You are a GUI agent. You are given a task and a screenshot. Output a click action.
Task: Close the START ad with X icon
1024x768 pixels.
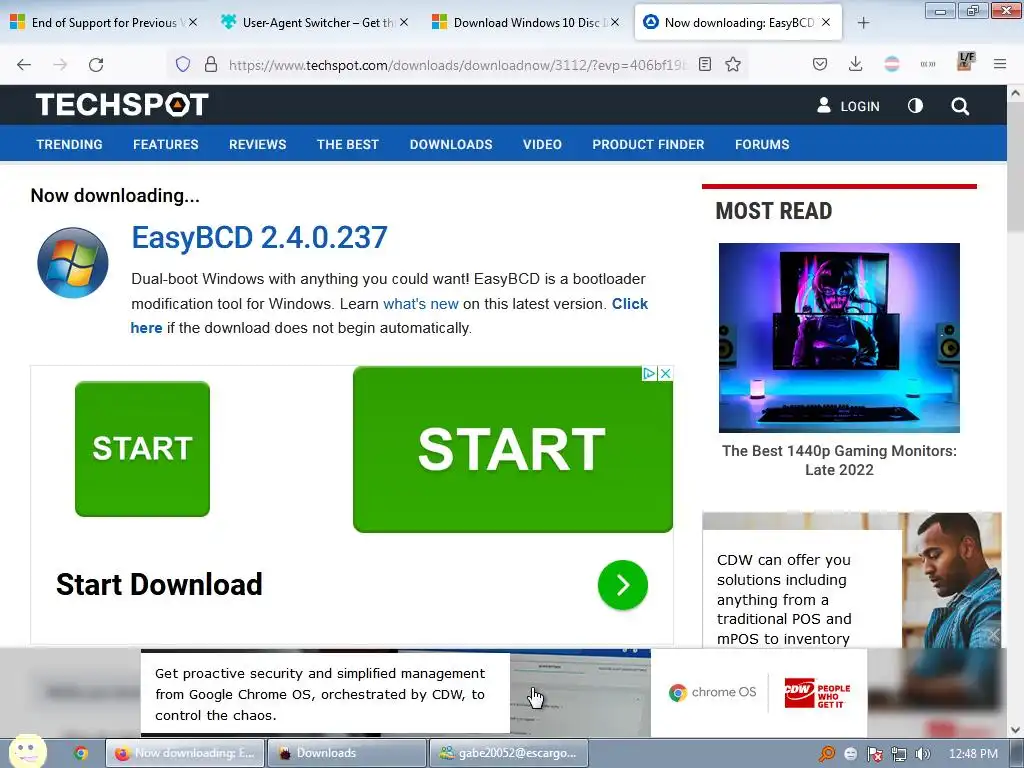(665, 374)
